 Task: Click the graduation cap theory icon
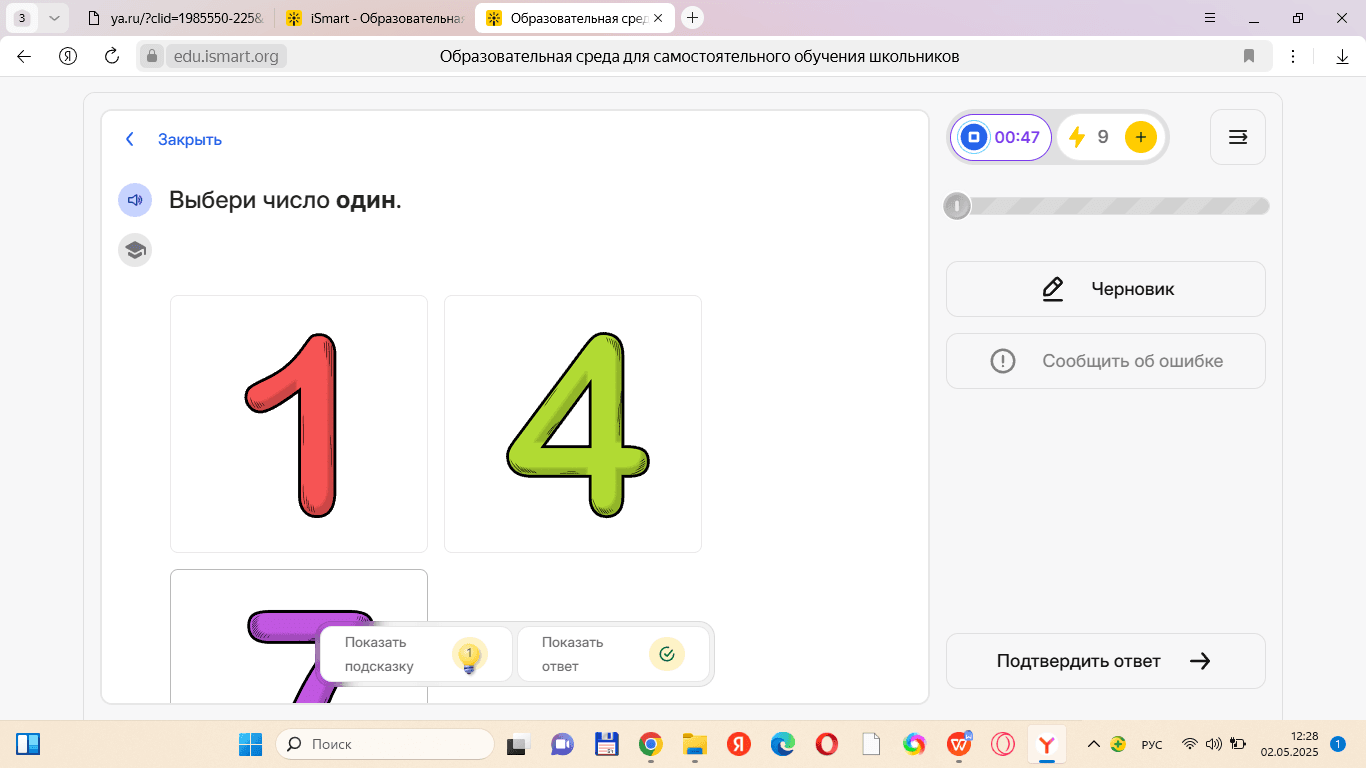coord(135,250)
